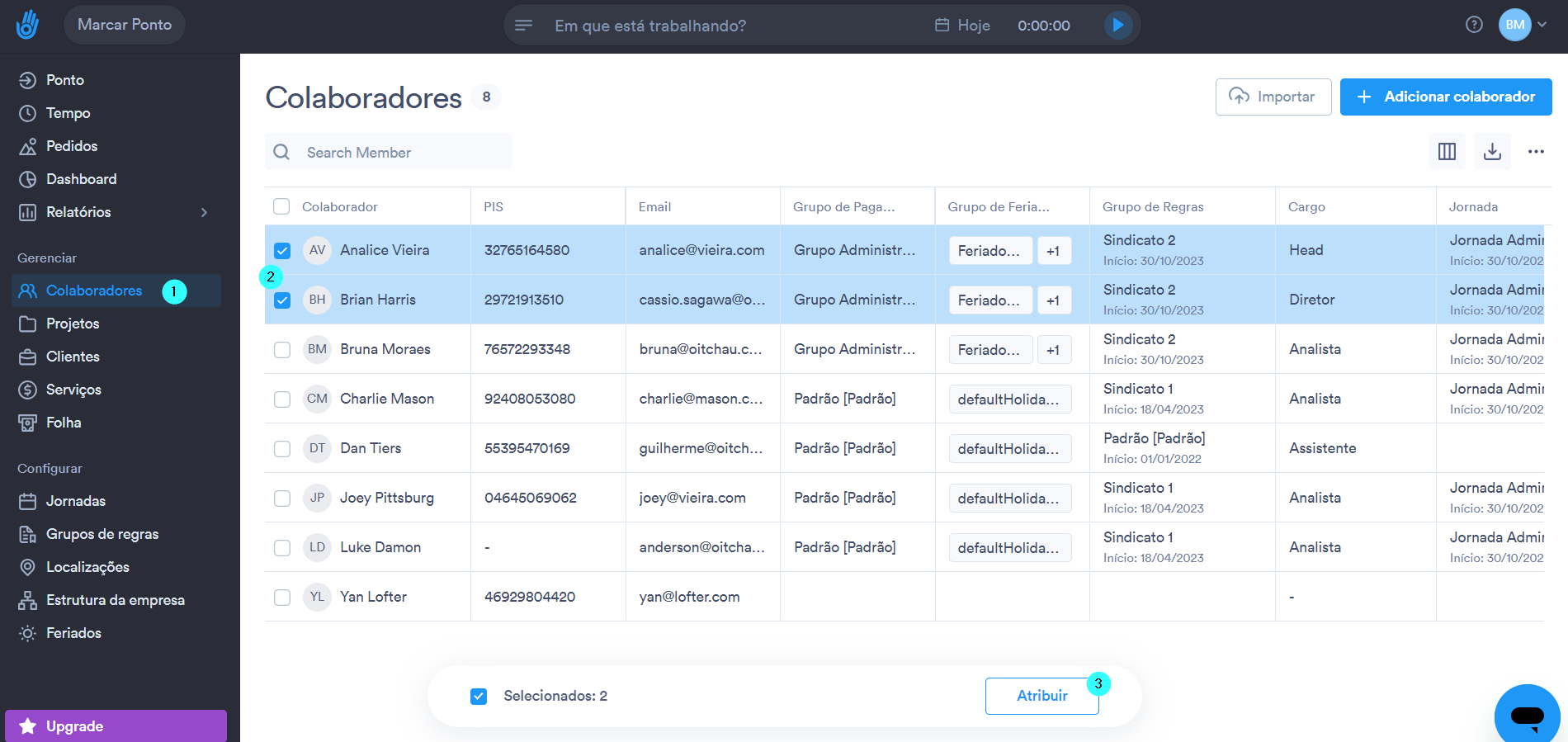Click the Importar button
1568x742 pixels.
point(1273,97)
